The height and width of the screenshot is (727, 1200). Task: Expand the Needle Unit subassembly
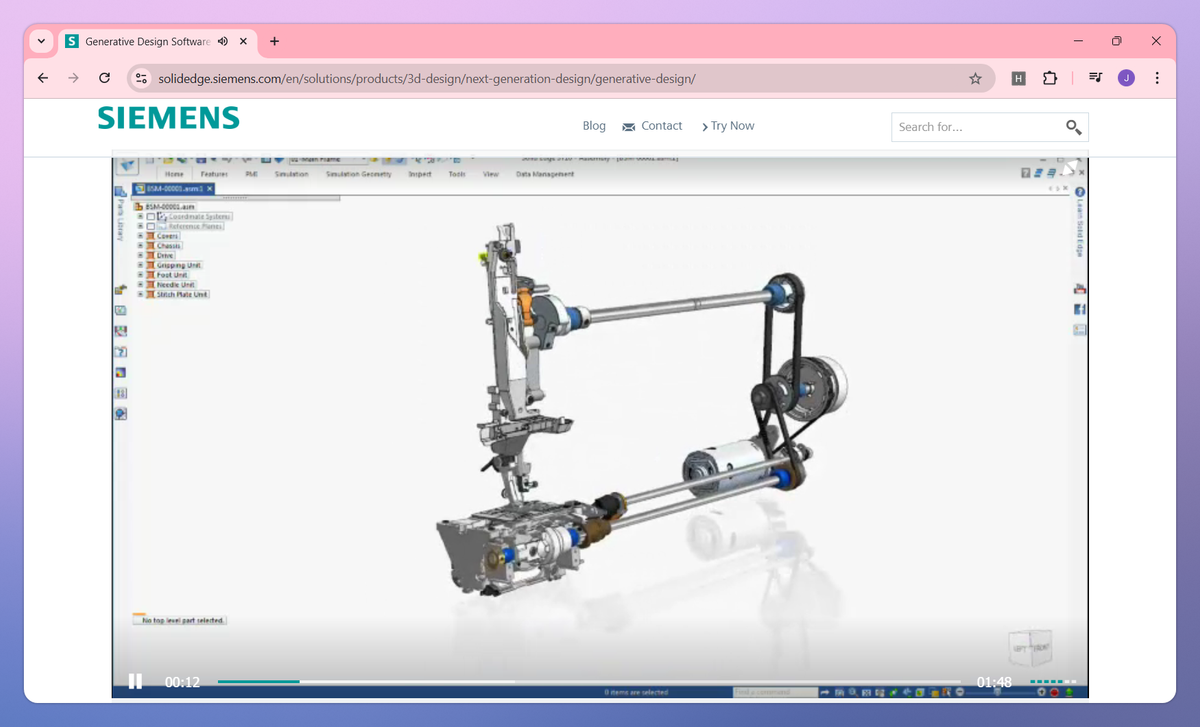pos(140,285)
